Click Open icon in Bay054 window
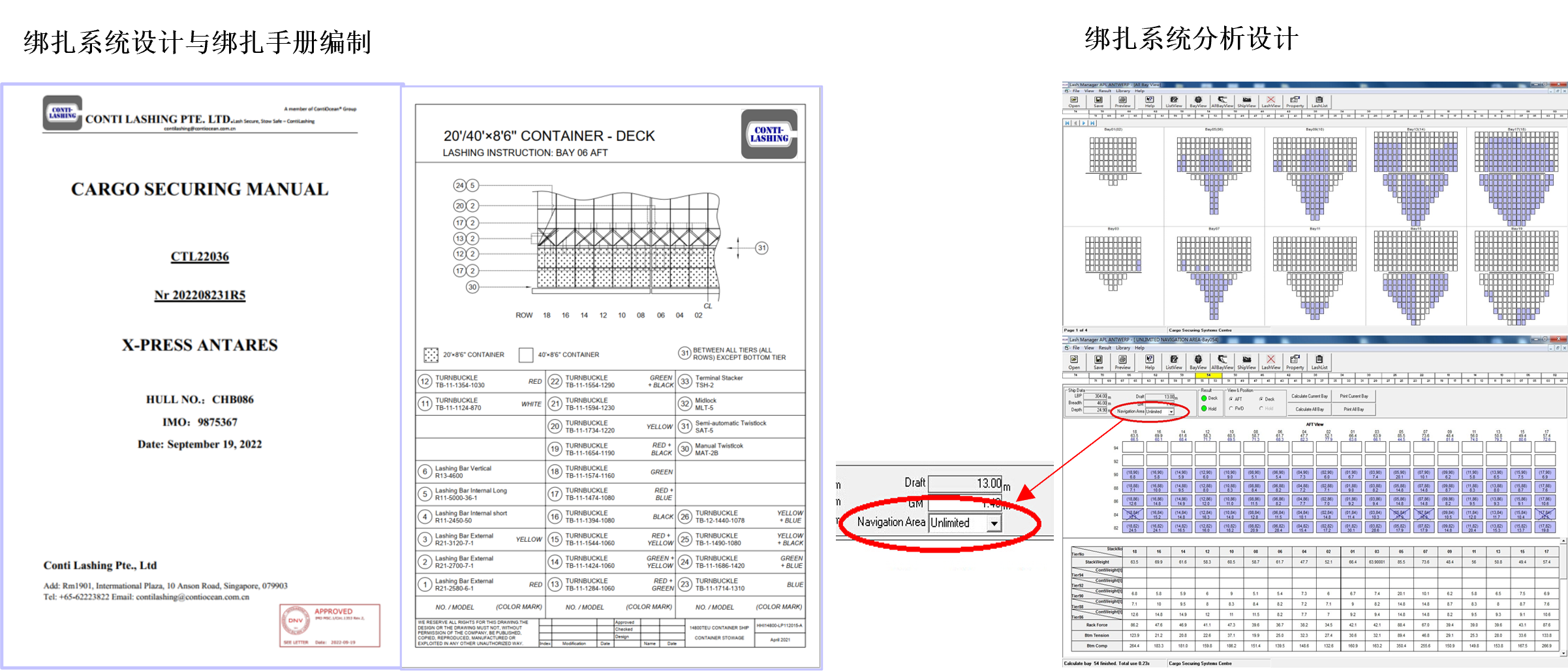 [1074, 362]
